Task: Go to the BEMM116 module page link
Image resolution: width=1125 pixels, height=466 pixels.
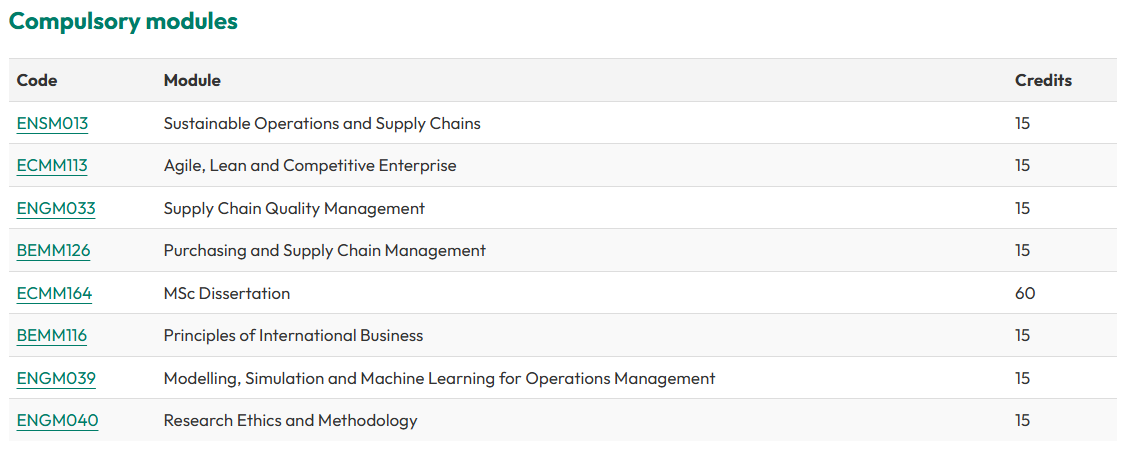Action: (x=52, y=336)
